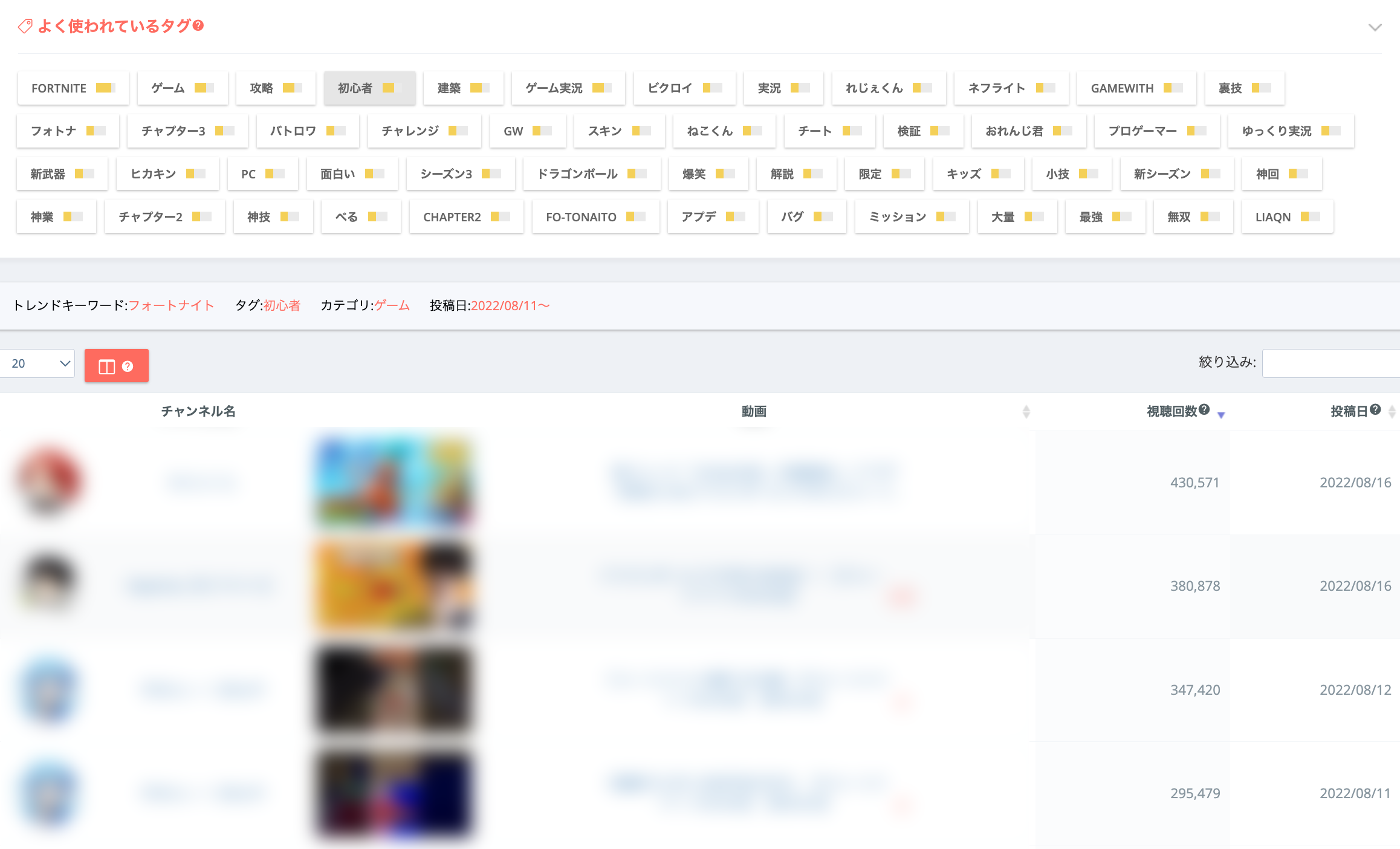The width and height of the screenshot is (1400, 849).
Task: Select the ドラゴンボール tag
Action: coord(591,174)
